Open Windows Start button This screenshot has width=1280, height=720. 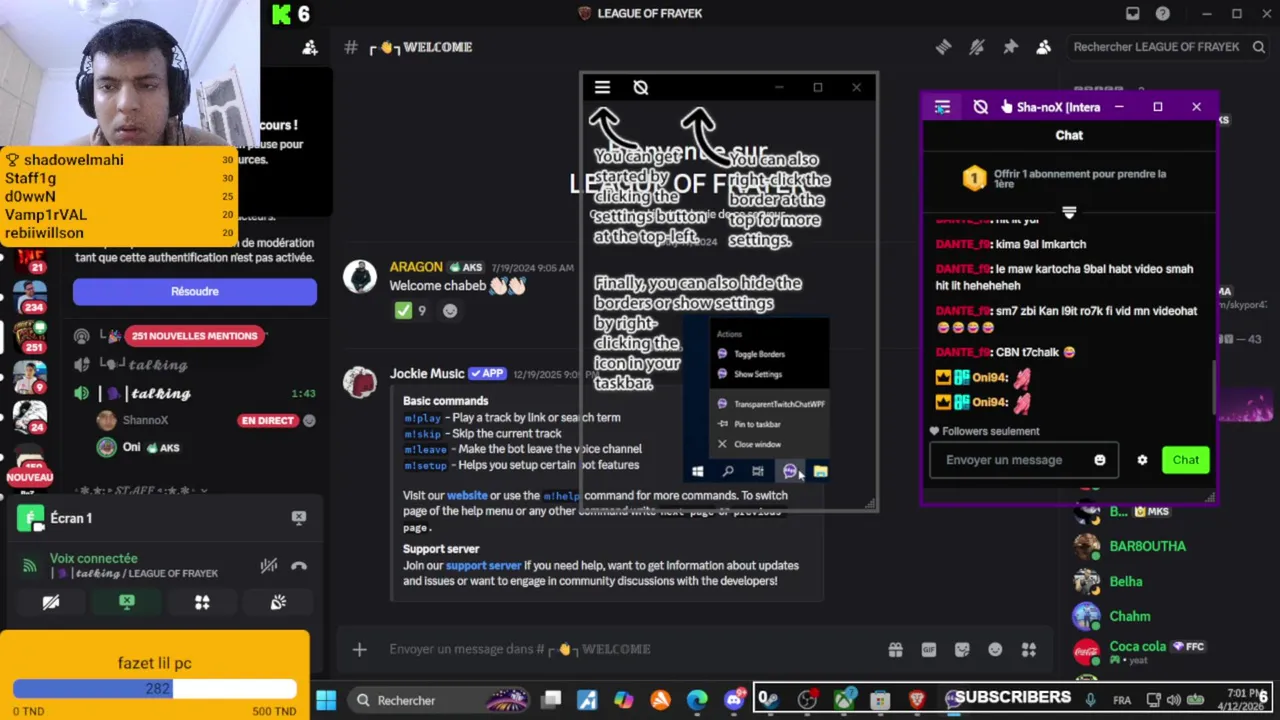(326, 700)
